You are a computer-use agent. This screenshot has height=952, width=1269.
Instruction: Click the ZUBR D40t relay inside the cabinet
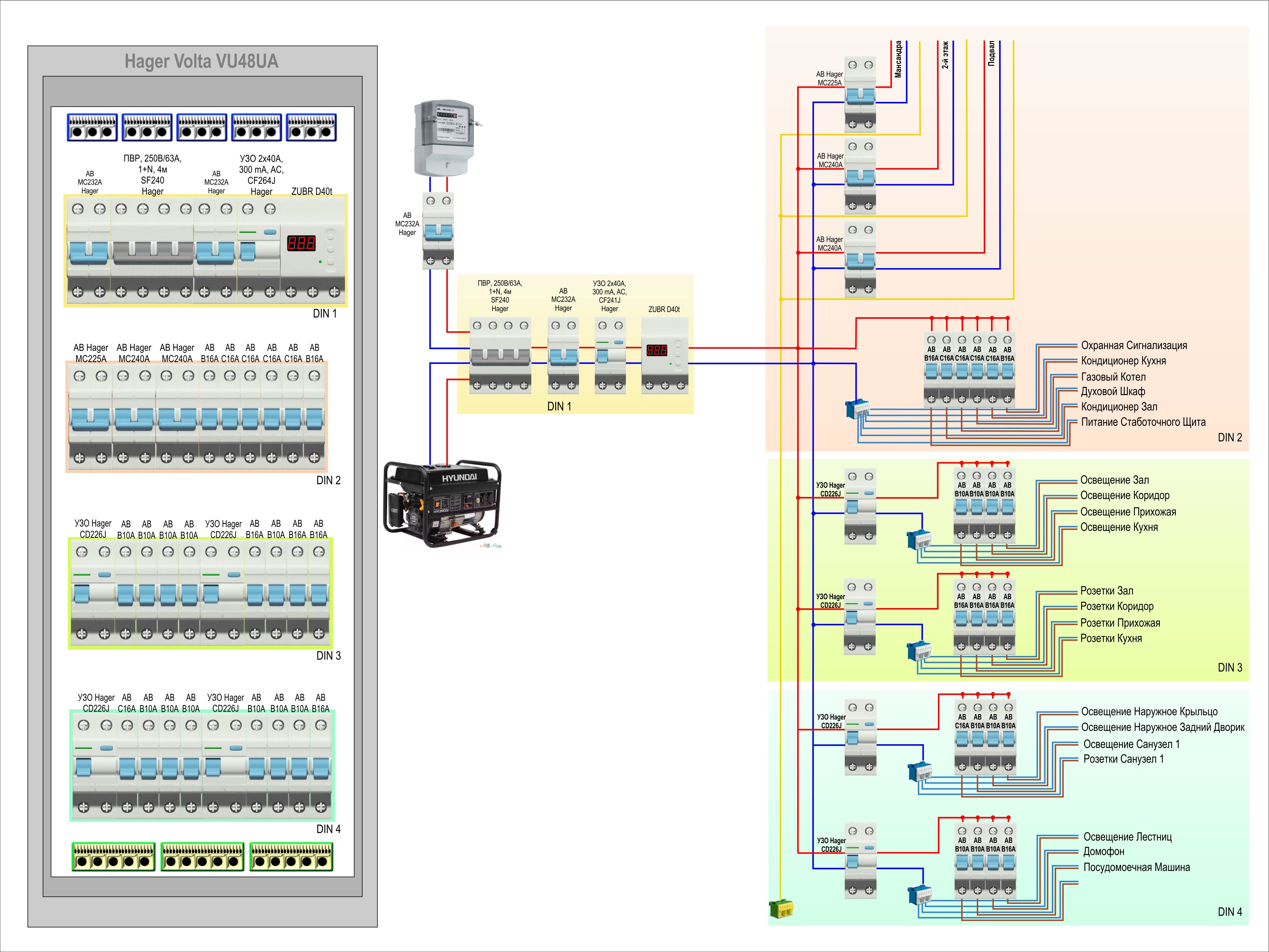pos(313,250)
